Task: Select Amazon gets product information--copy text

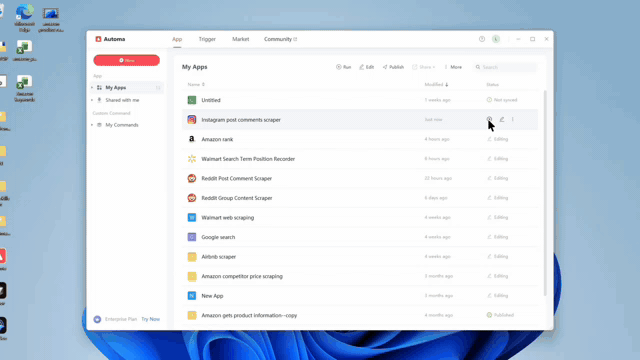Action: [x=249, y=316]
